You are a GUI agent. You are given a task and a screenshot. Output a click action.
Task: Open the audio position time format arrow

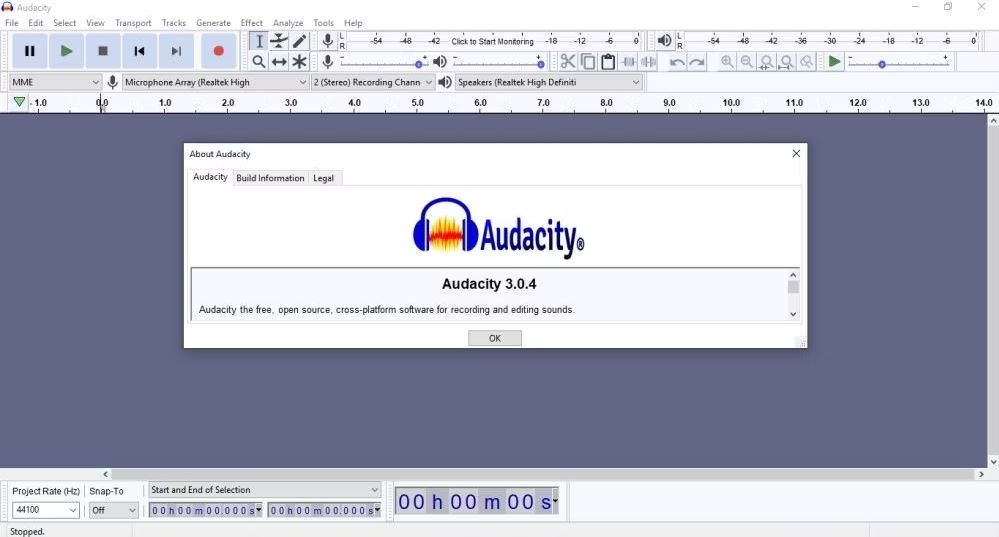point(556,501)
